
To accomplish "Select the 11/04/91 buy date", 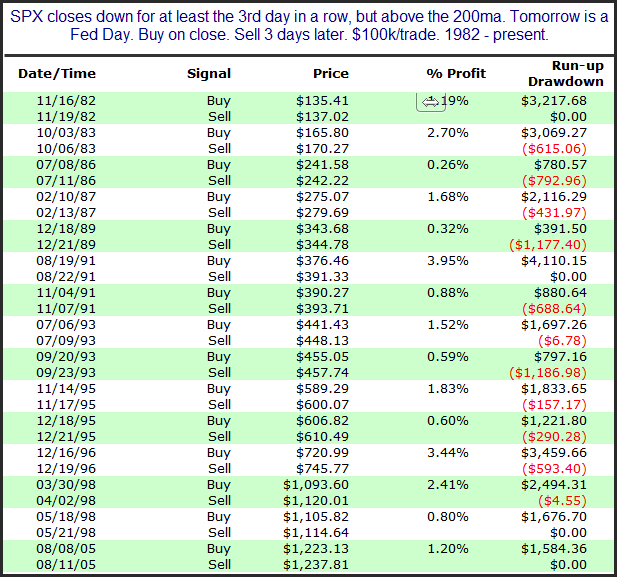I will coord(66,293).
